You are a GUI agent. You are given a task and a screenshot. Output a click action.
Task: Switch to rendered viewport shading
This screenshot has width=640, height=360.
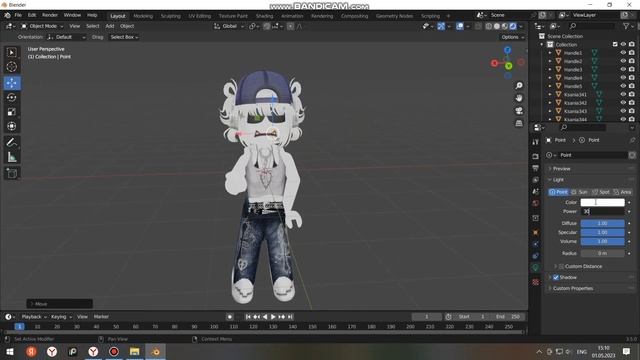513,26
